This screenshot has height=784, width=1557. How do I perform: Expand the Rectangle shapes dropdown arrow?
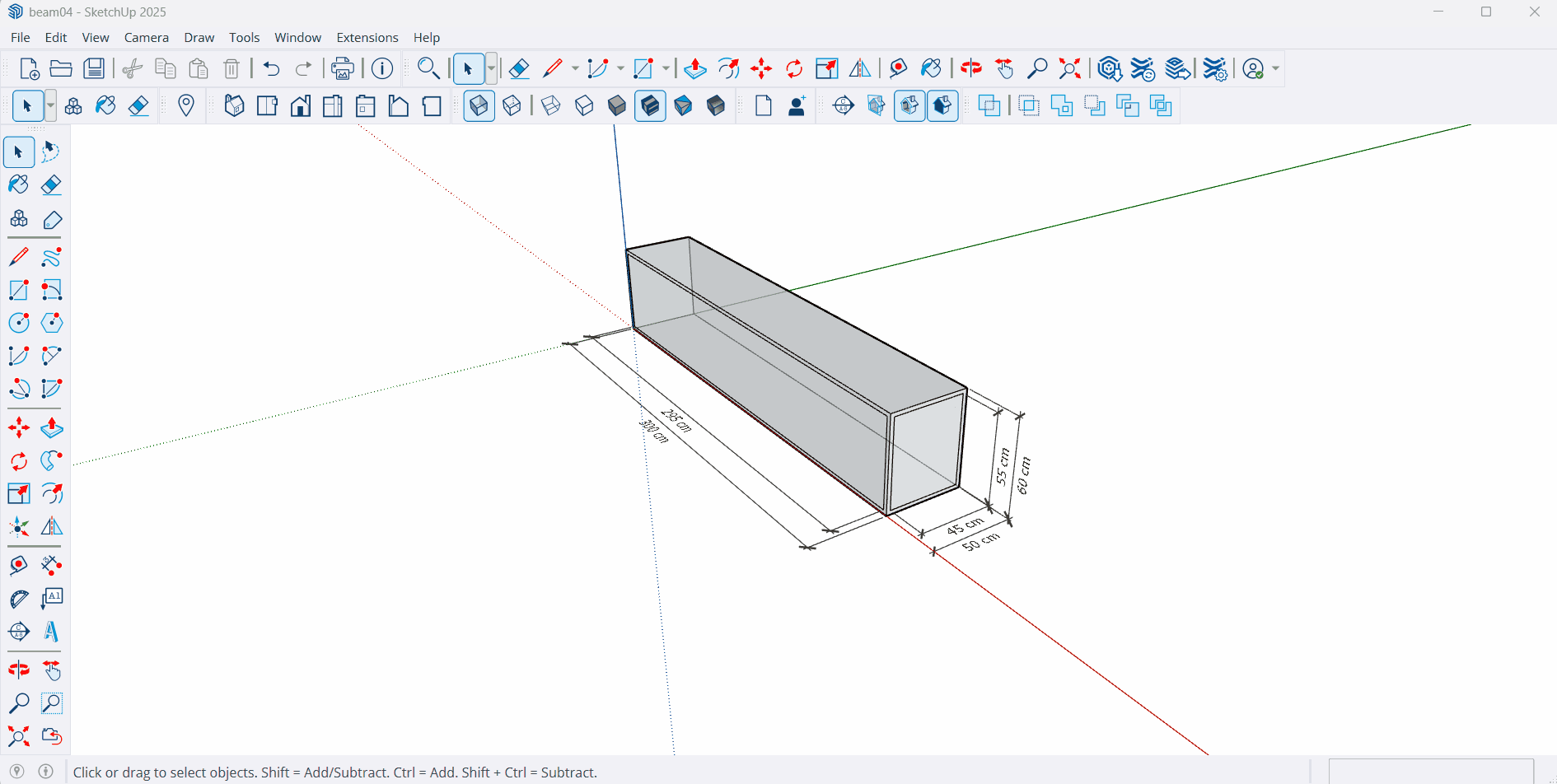[666, 69]
